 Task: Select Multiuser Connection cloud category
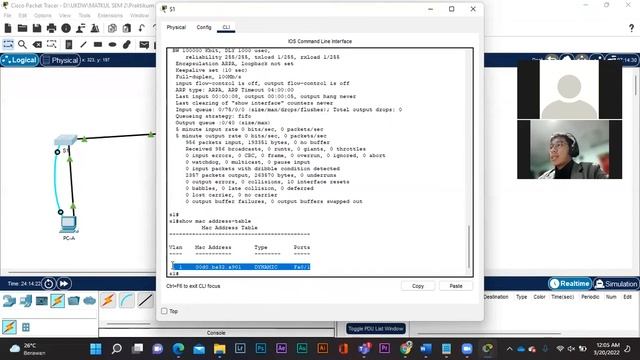pyautogui.click(x=89, y=301)
